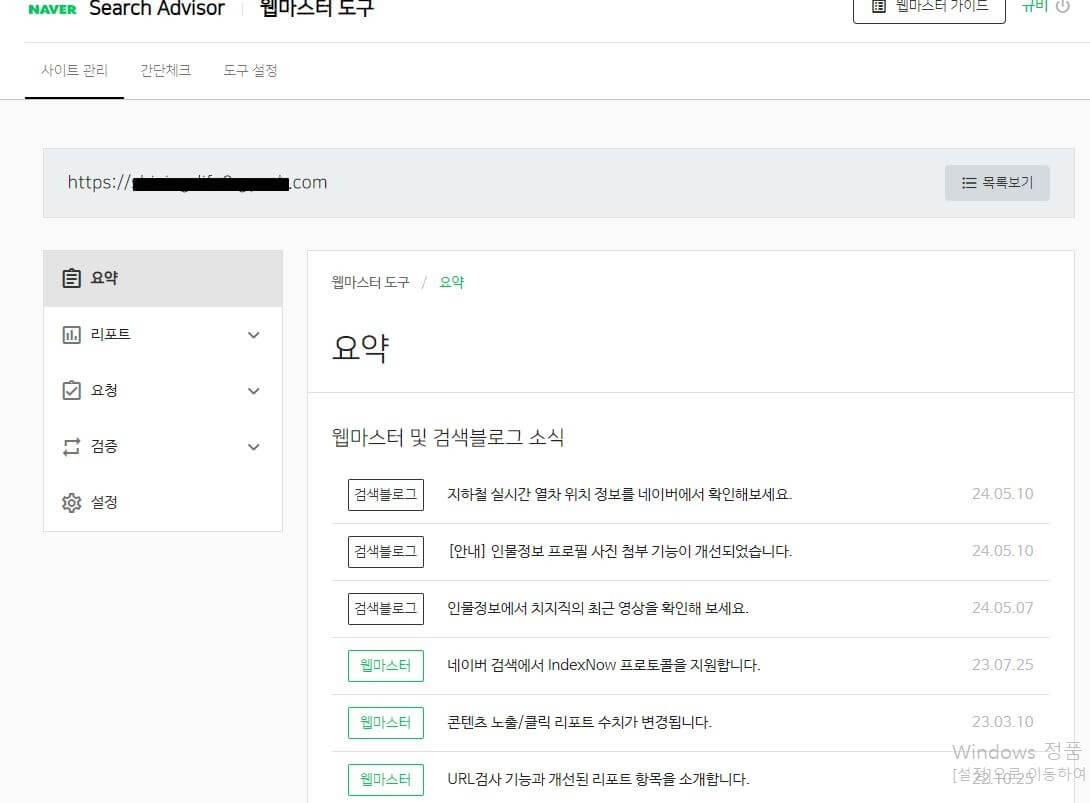Image resolution: width=1090 pixels, height=803 pixels.
Task: Click the NAVER logo
Action: point(50,9)
